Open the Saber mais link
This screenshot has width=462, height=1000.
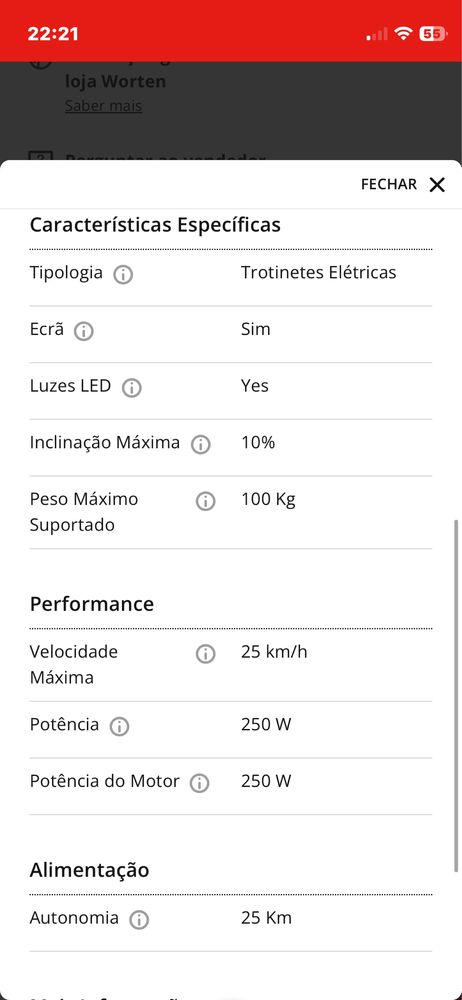point(103,105)
